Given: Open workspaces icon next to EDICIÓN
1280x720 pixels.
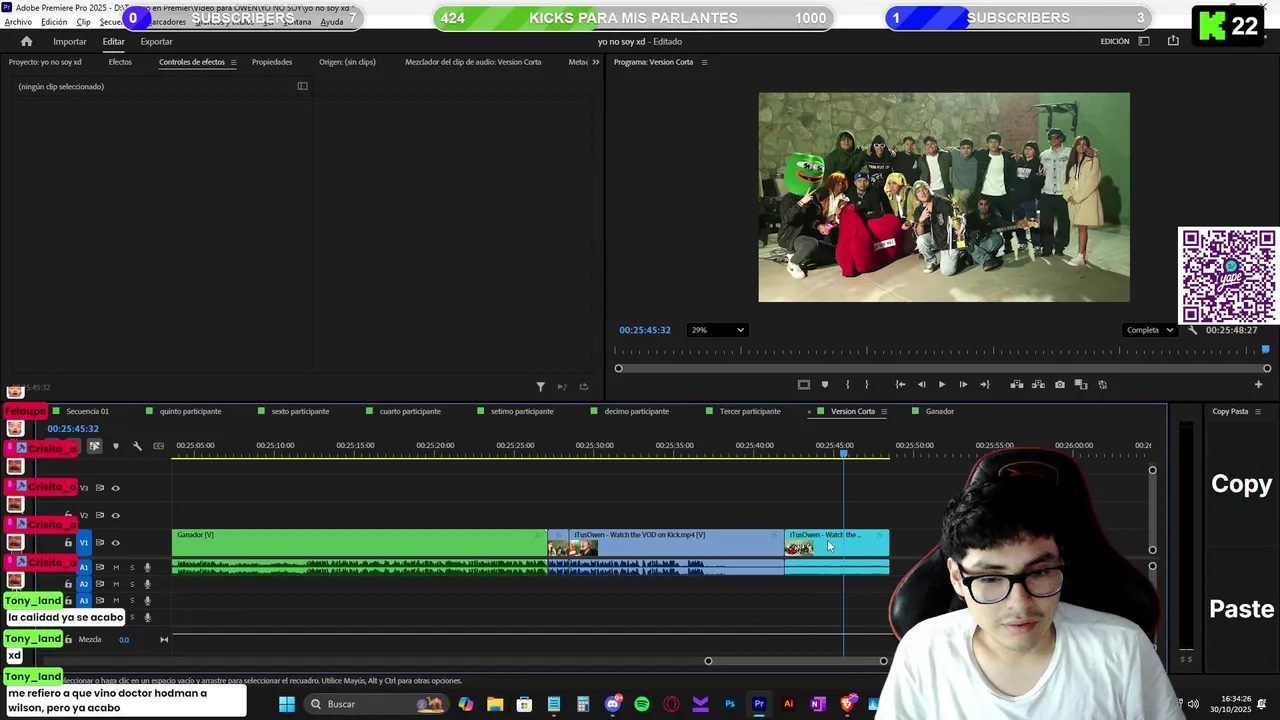Looking at the screenshot, I should [1144, 41].
